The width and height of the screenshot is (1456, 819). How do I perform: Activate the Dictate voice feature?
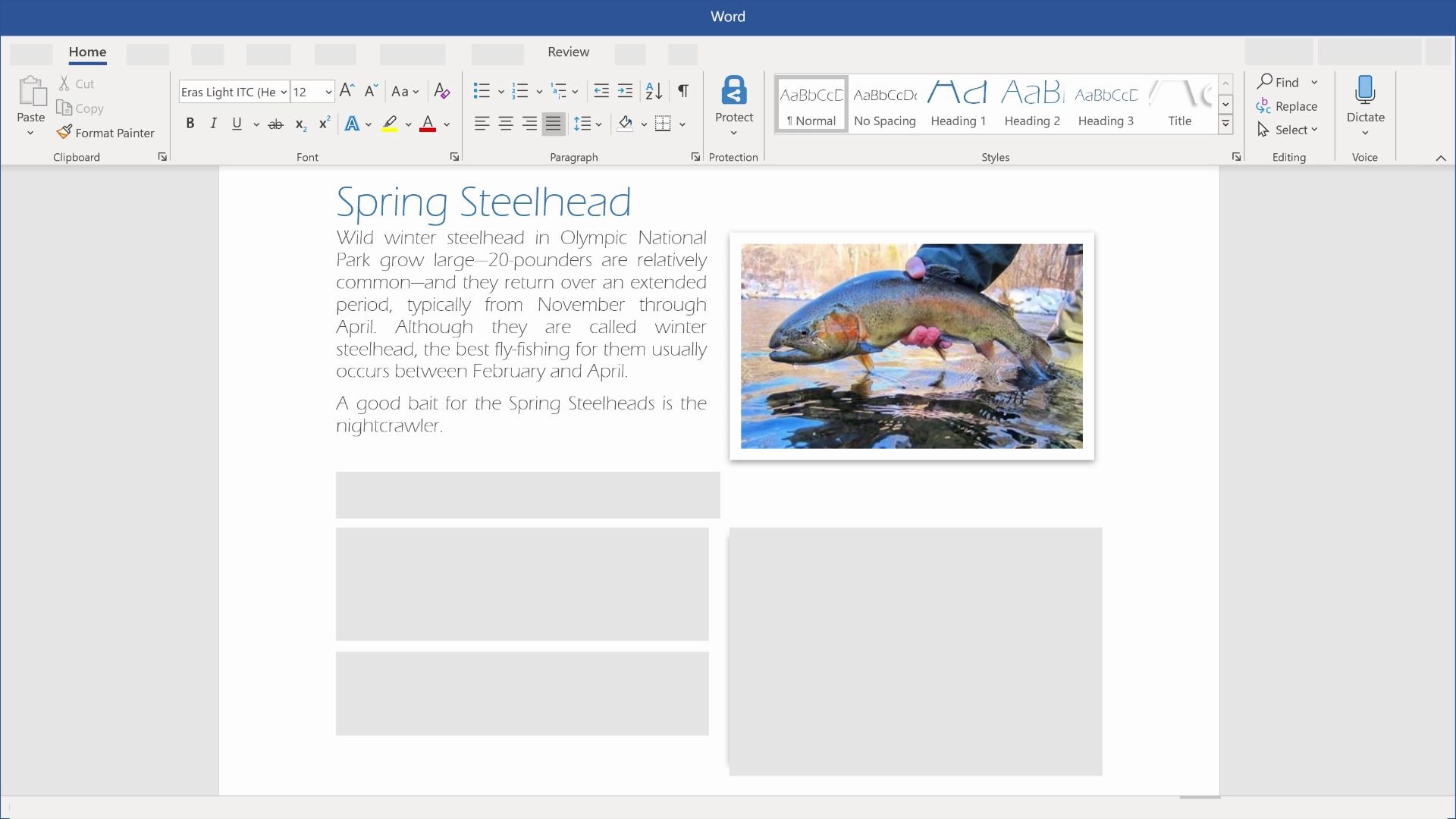[x=1364, y=99]
